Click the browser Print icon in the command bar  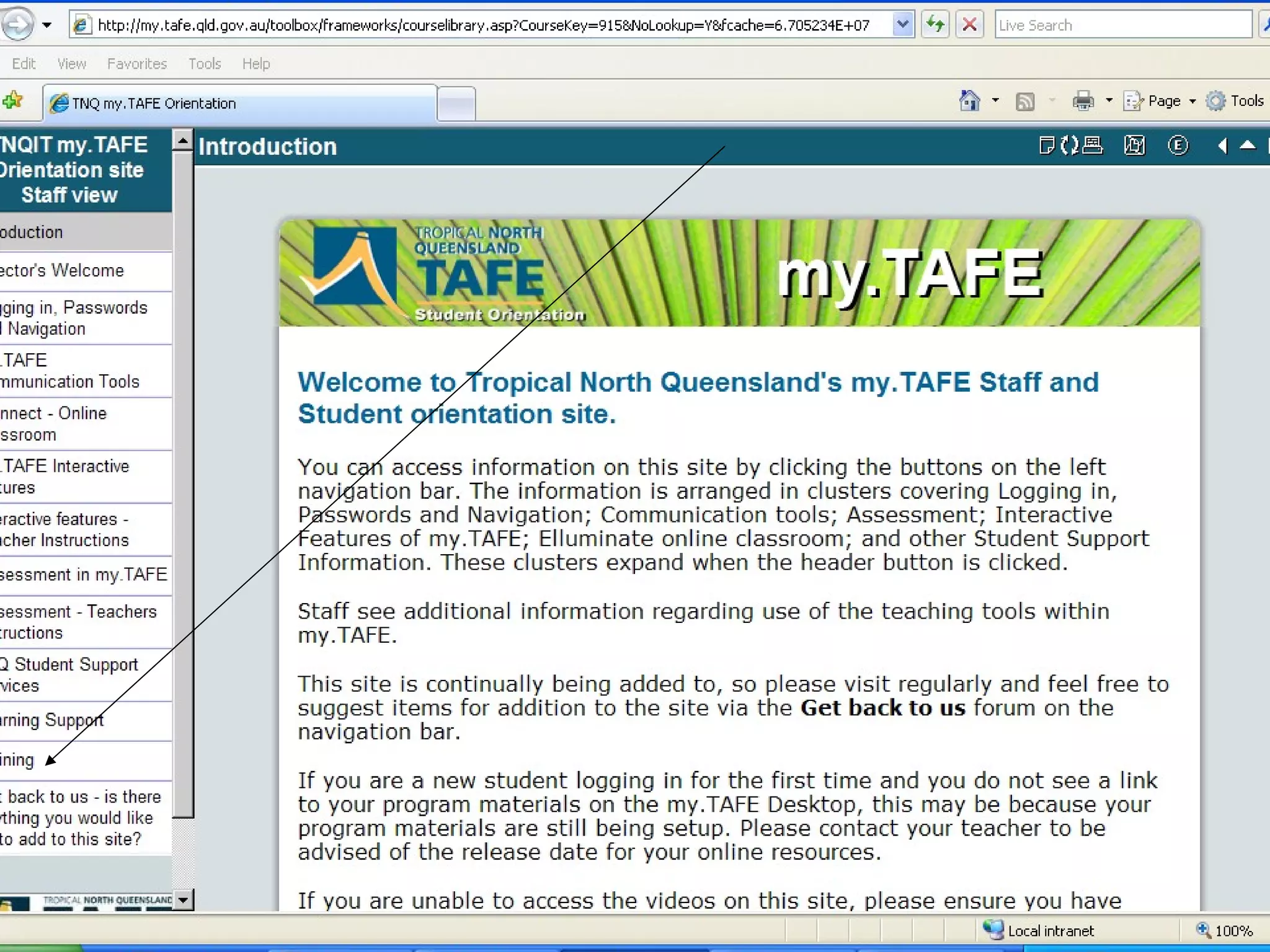(1083, 101)
